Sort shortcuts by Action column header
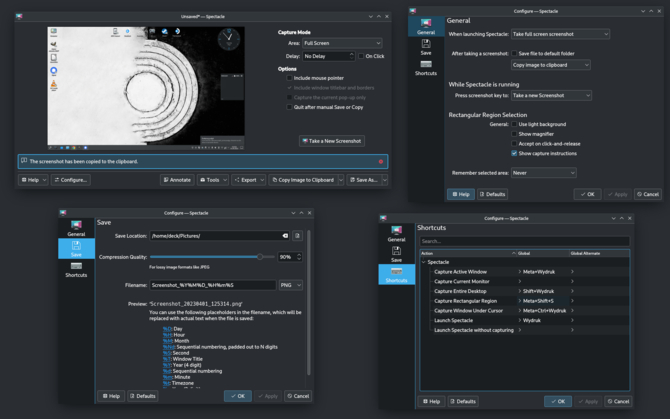This screenshot has width=670, height=419. coord(468,253)
